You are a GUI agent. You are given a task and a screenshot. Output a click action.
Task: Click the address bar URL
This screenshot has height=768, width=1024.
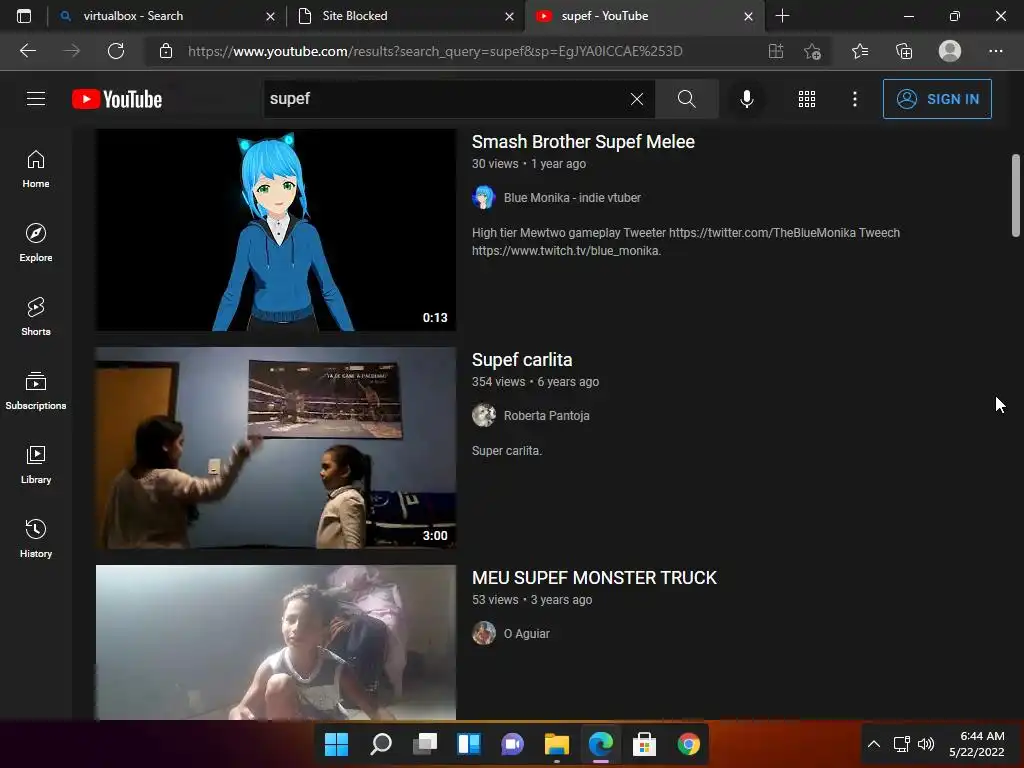pos(435,51)
